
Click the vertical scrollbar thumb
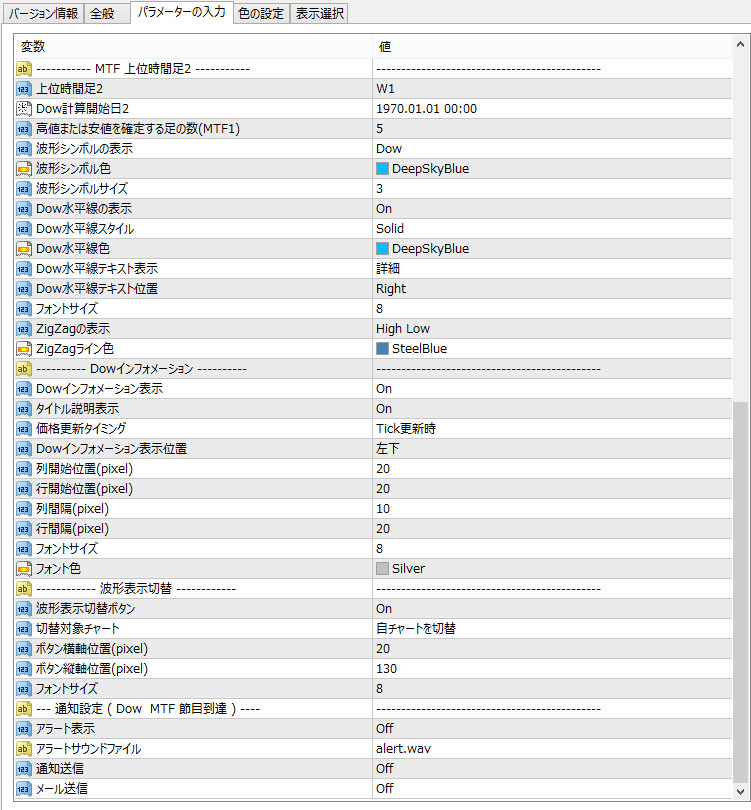(x=740, y=592)
